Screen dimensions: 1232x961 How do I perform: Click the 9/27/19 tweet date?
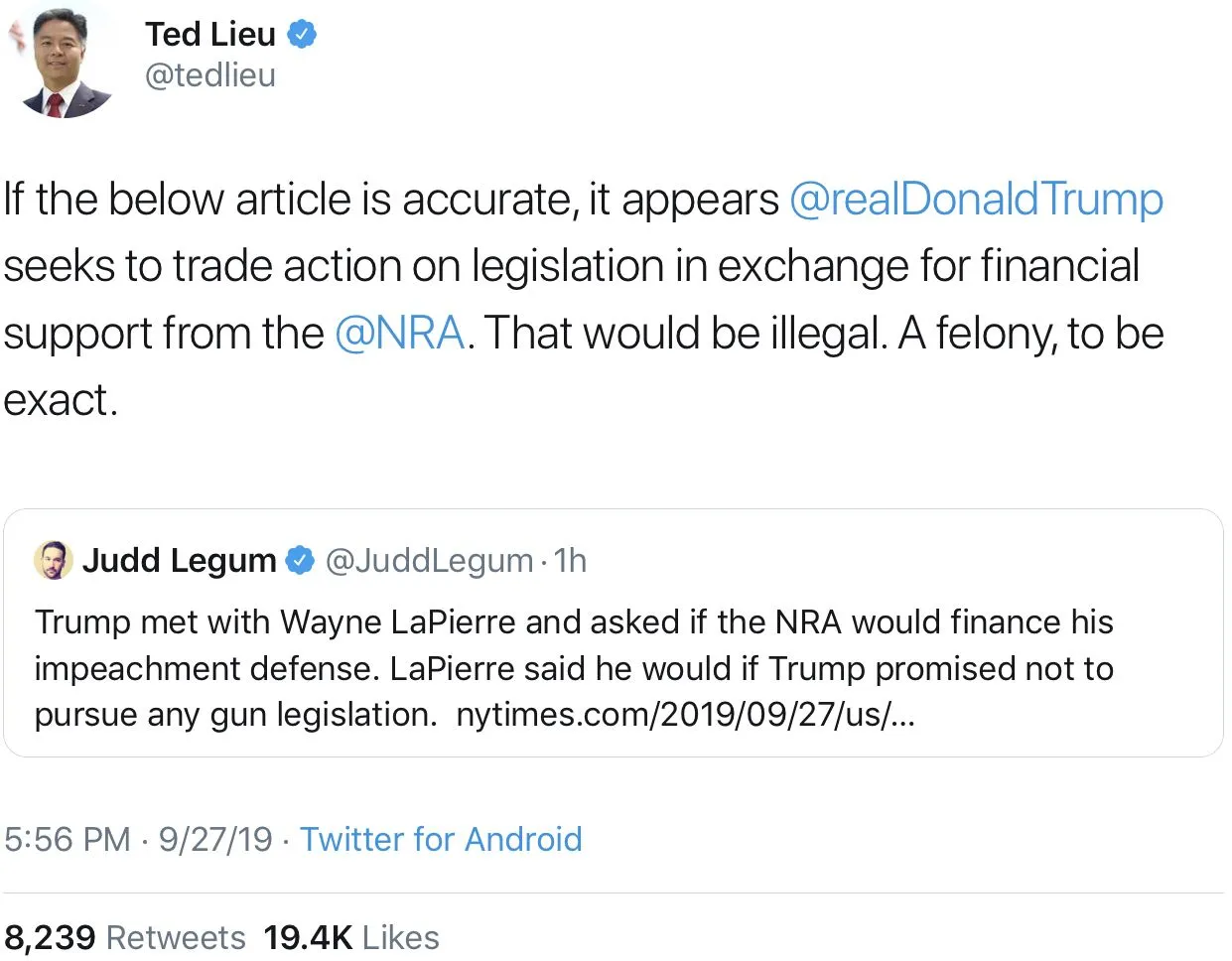(x=214, y=840)
